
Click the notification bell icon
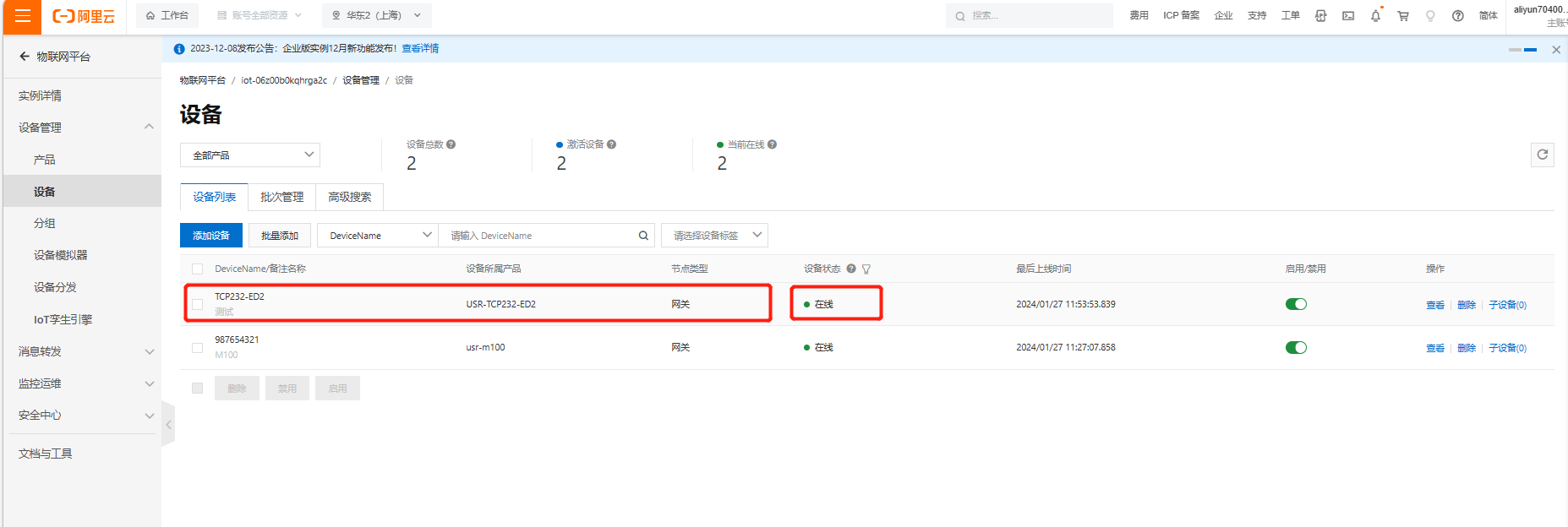[1375, 16]
